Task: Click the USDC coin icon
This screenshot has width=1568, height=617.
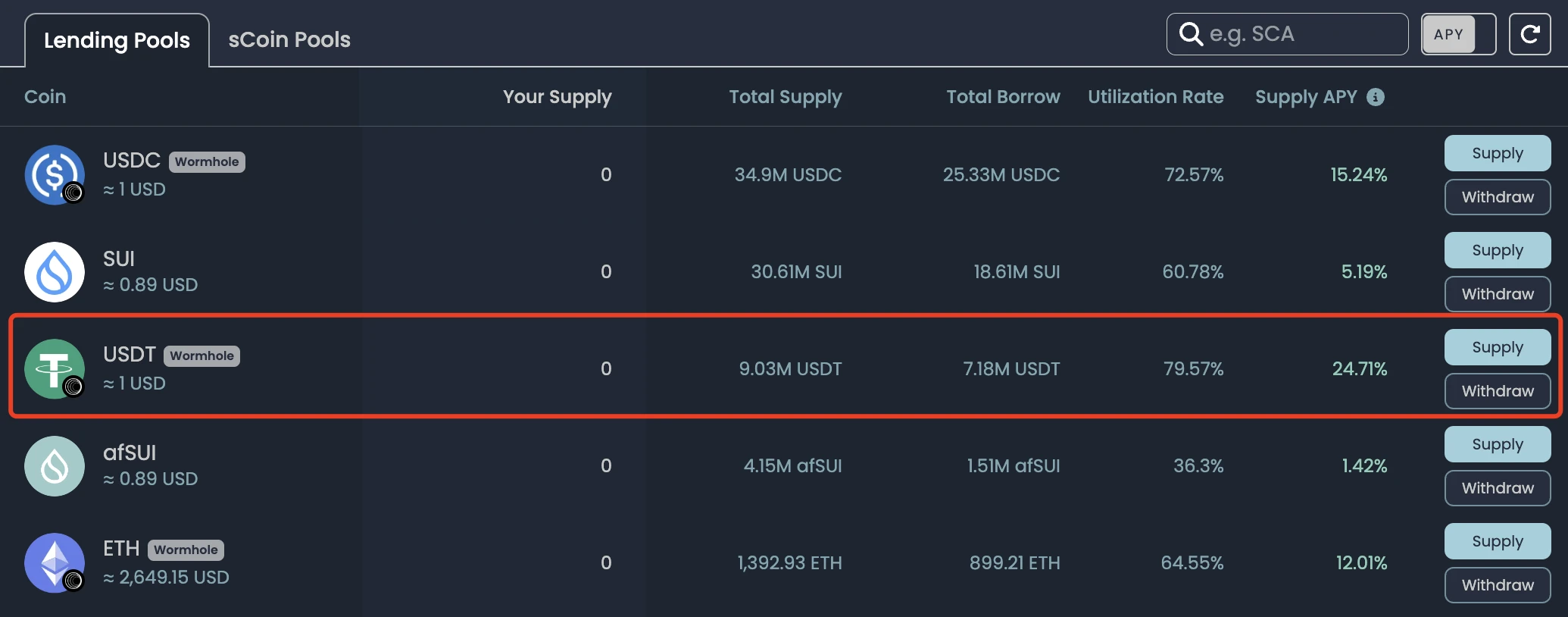Action: pos(55,175)
